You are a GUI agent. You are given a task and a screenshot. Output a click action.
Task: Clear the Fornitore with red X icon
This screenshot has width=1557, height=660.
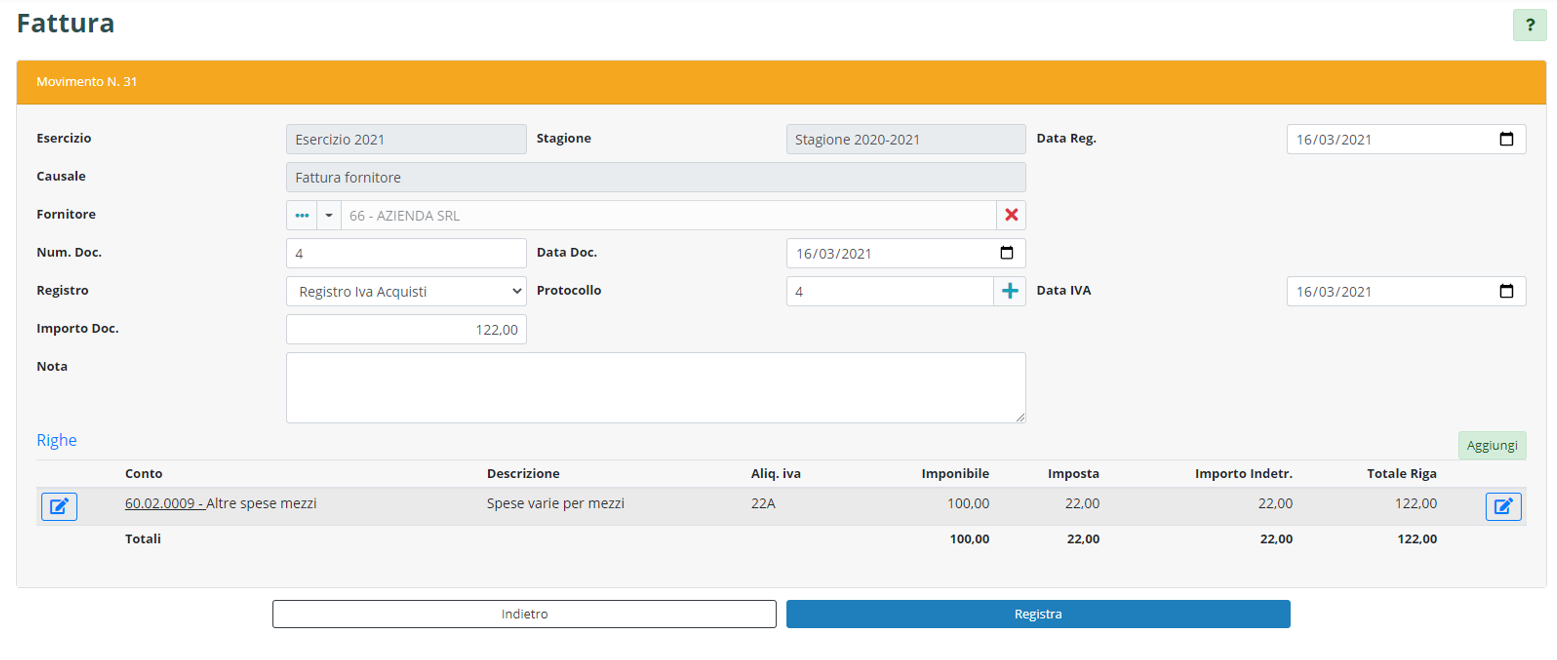click(x=1011, y=215)
